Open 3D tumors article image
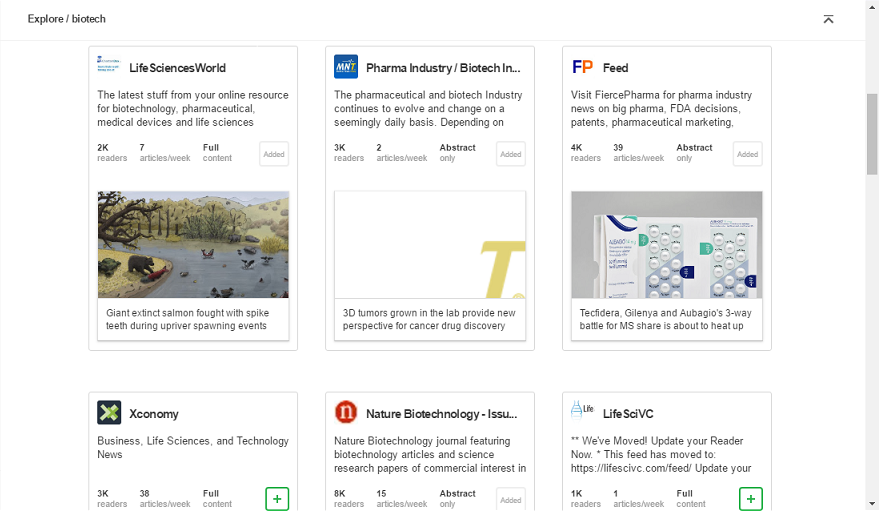The width and height of the screenshot is (879, 511). click(x=430, y=244)
